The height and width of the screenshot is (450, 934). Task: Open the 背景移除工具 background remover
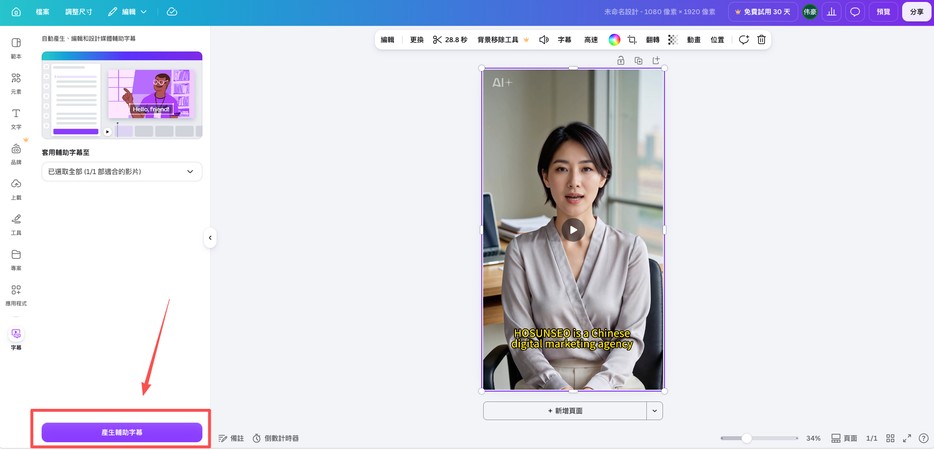[x=503, y=40]
